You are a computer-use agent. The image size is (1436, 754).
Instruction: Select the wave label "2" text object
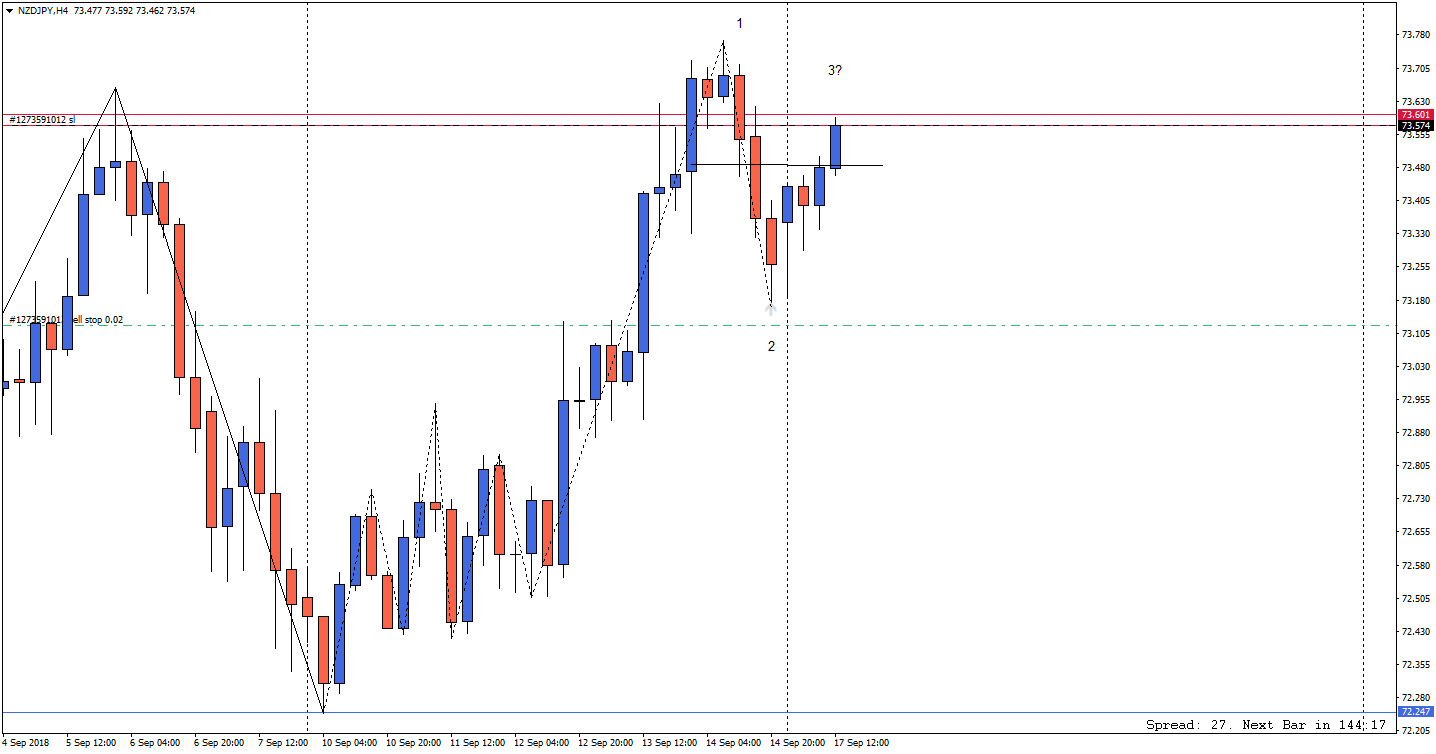(771, 346)
